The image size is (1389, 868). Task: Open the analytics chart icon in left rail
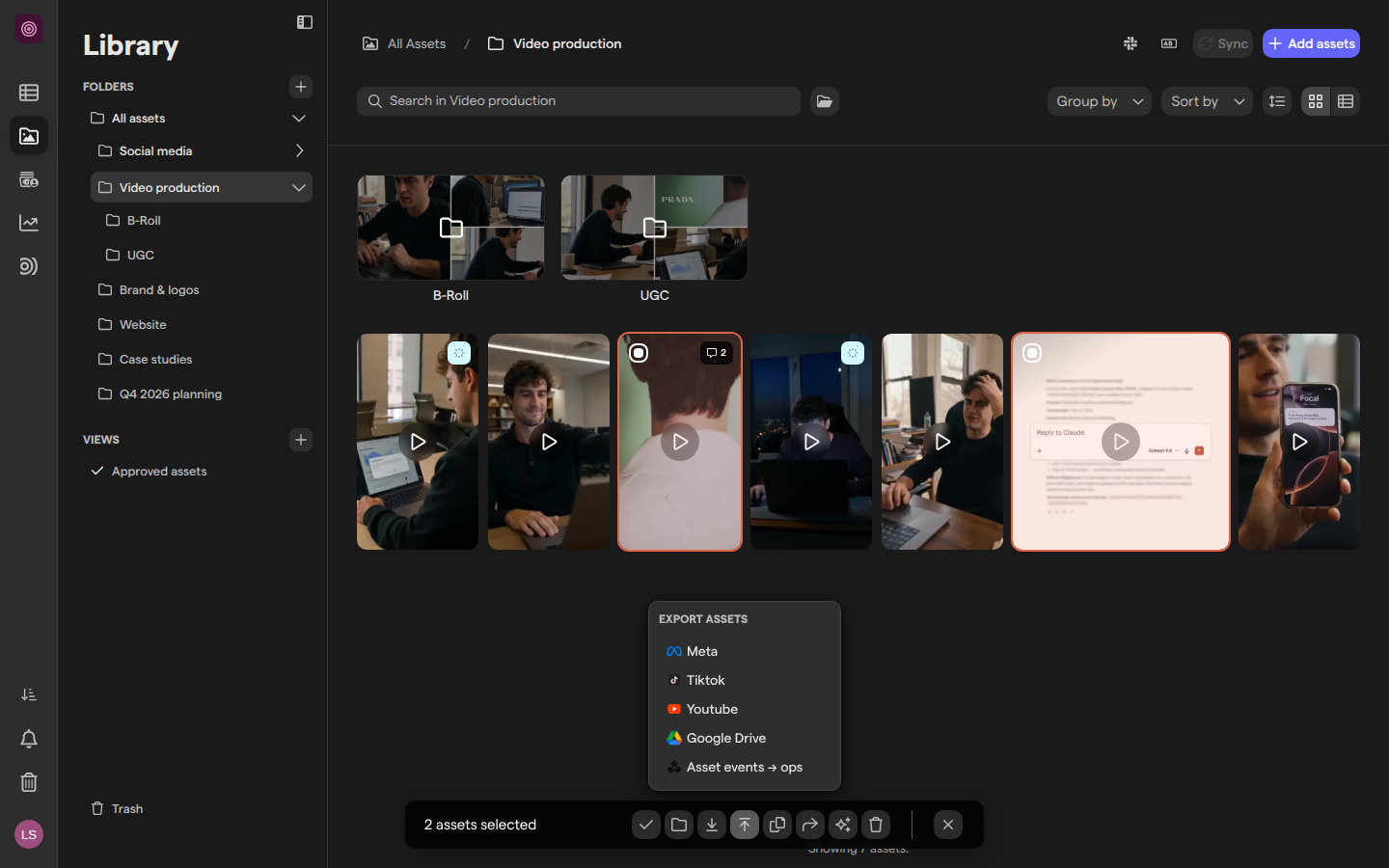point(29,223)
